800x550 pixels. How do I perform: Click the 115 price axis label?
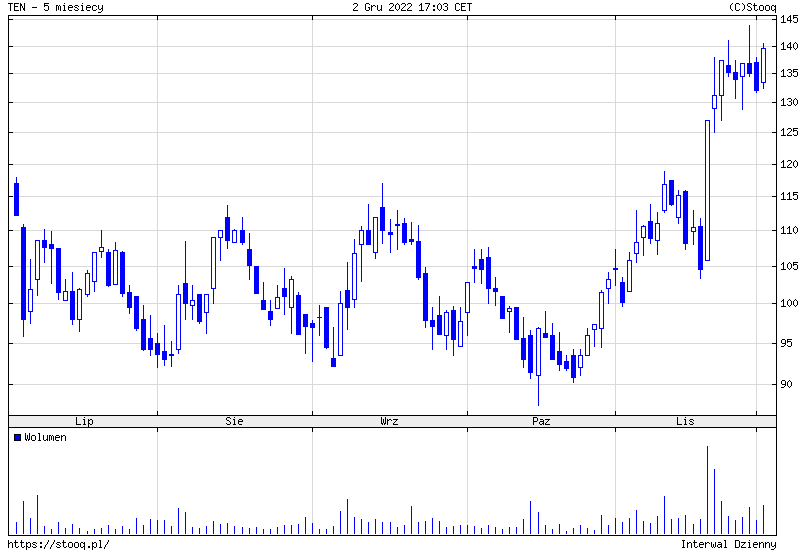(789, 196)
